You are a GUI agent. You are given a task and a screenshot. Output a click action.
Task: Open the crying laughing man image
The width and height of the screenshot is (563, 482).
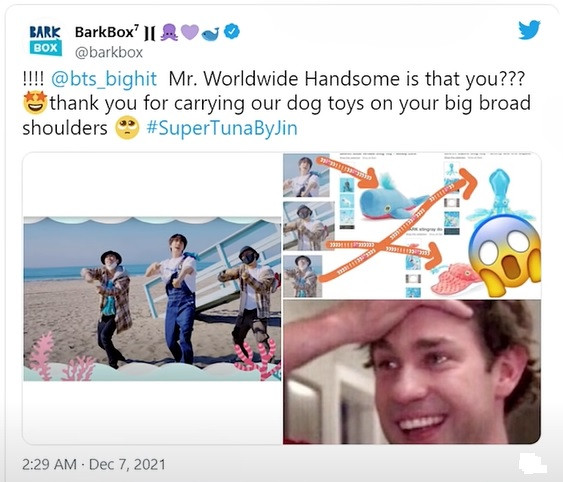click(x=412, y=372)
